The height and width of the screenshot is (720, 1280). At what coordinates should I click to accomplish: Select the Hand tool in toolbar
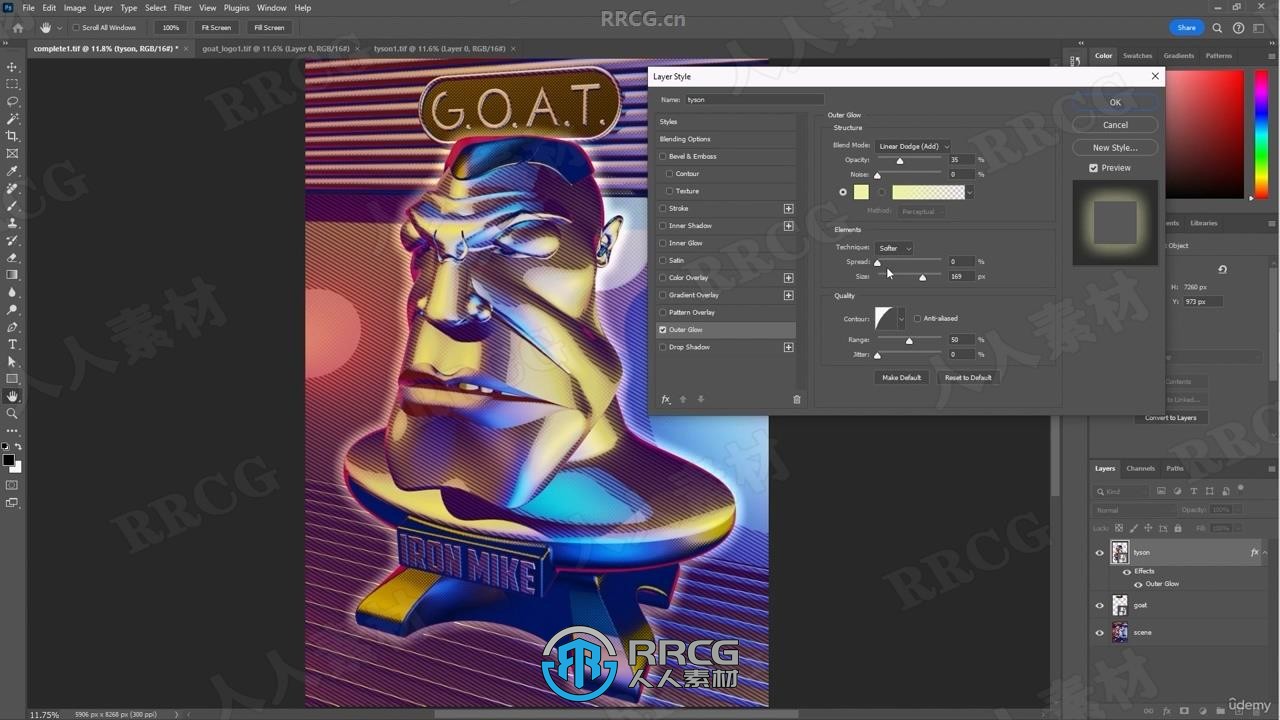(12, 396)
